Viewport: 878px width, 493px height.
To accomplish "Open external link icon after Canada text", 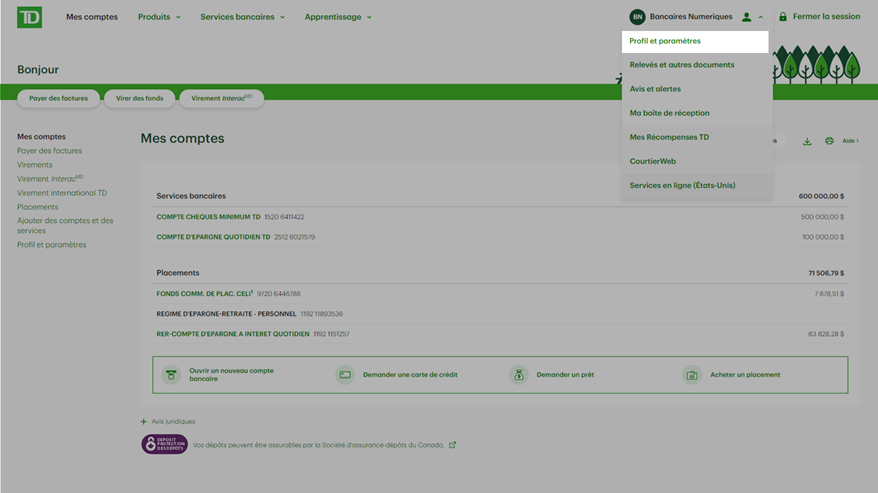I will click(452, 445).
